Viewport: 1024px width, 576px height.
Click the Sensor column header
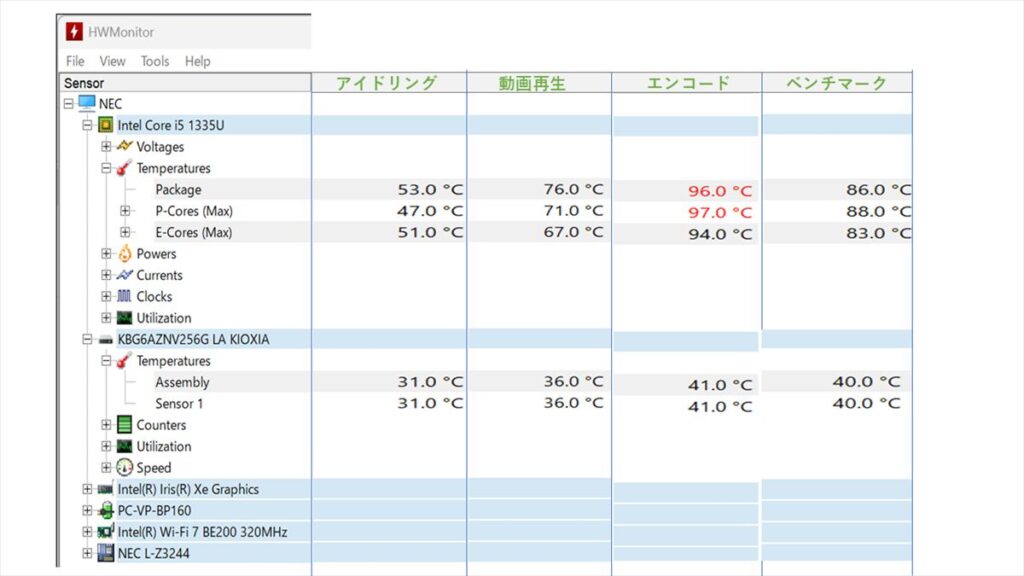coord(185,83)
